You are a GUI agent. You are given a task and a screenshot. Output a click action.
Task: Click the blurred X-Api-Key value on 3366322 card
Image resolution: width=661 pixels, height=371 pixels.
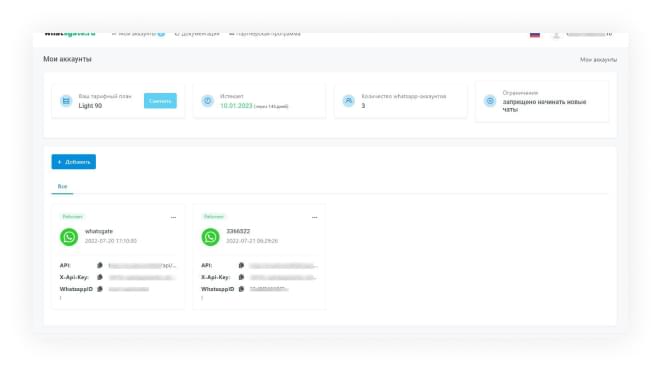[282, 277]
